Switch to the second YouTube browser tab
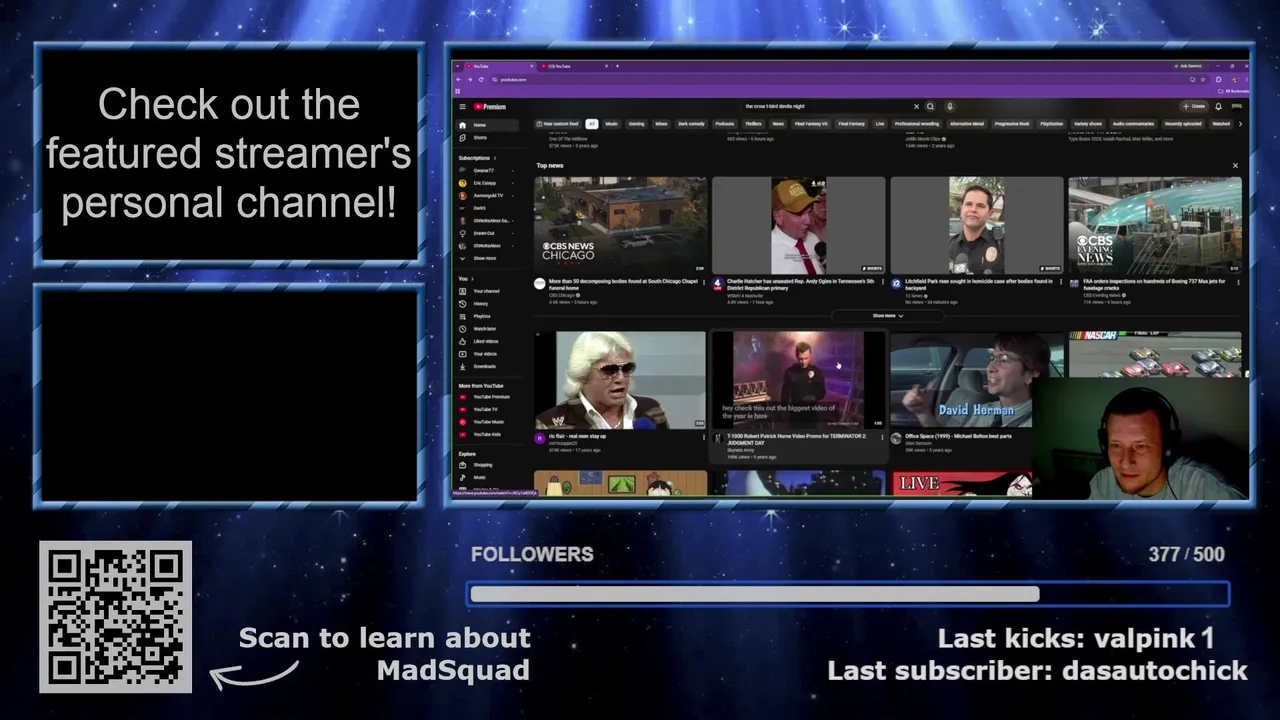The image size is (1280, 720). (x=574, y=66)
